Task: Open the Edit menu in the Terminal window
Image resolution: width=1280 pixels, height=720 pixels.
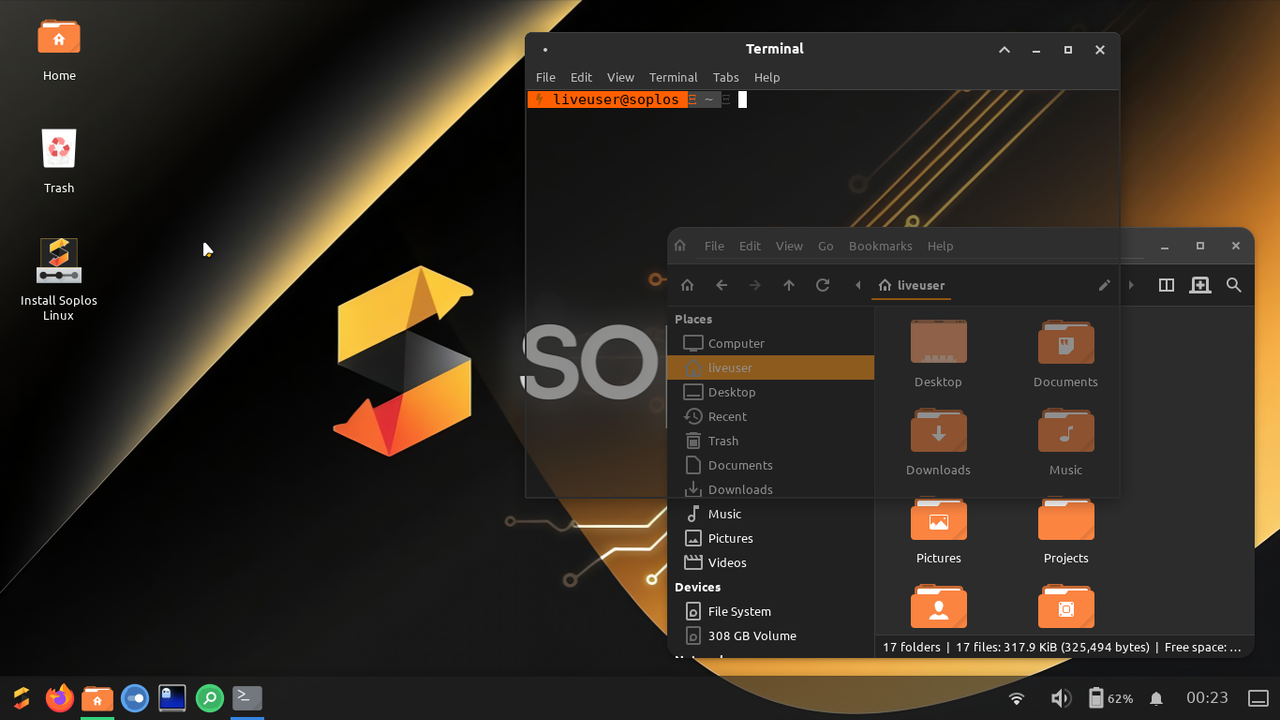Action: (581, 77)
